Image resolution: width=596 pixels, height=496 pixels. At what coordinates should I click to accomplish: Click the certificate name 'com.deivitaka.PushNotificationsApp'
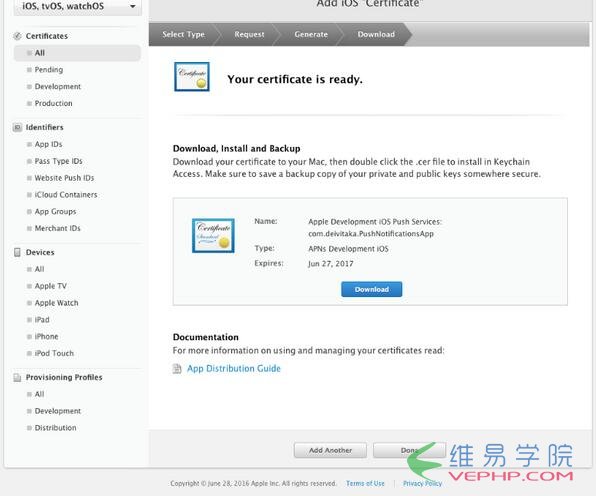coord(371,234)
